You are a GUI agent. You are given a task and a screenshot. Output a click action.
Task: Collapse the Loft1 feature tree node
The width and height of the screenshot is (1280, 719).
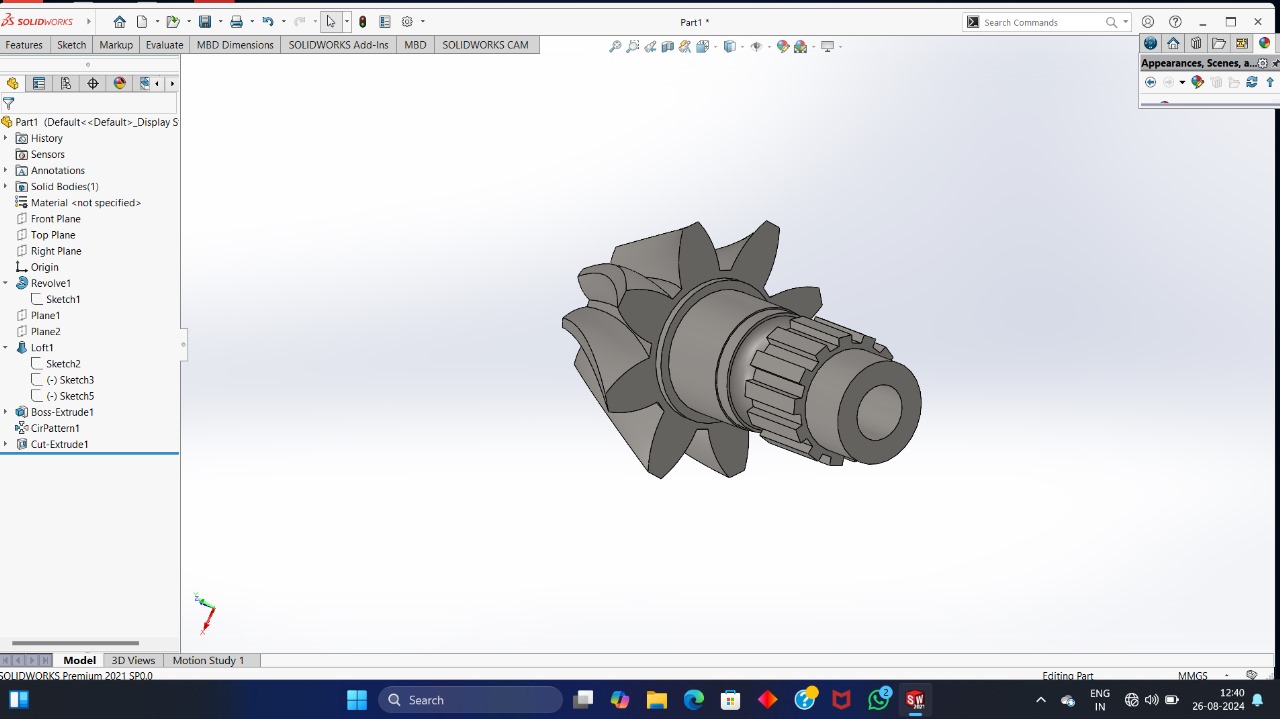point(5,348)
